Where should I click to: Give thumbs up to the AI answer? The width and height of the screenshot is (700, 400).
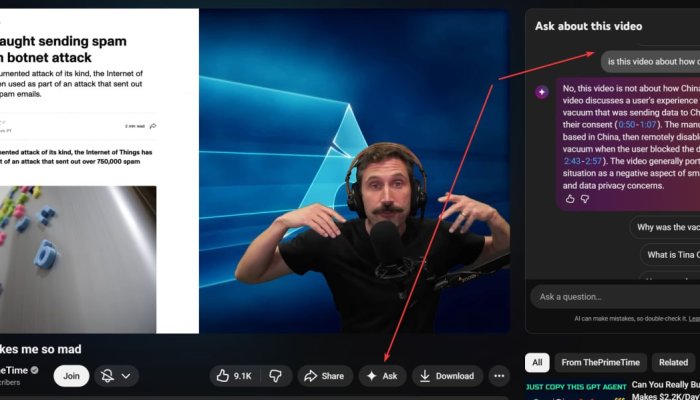pyautogui.click(x=570, y=199)
